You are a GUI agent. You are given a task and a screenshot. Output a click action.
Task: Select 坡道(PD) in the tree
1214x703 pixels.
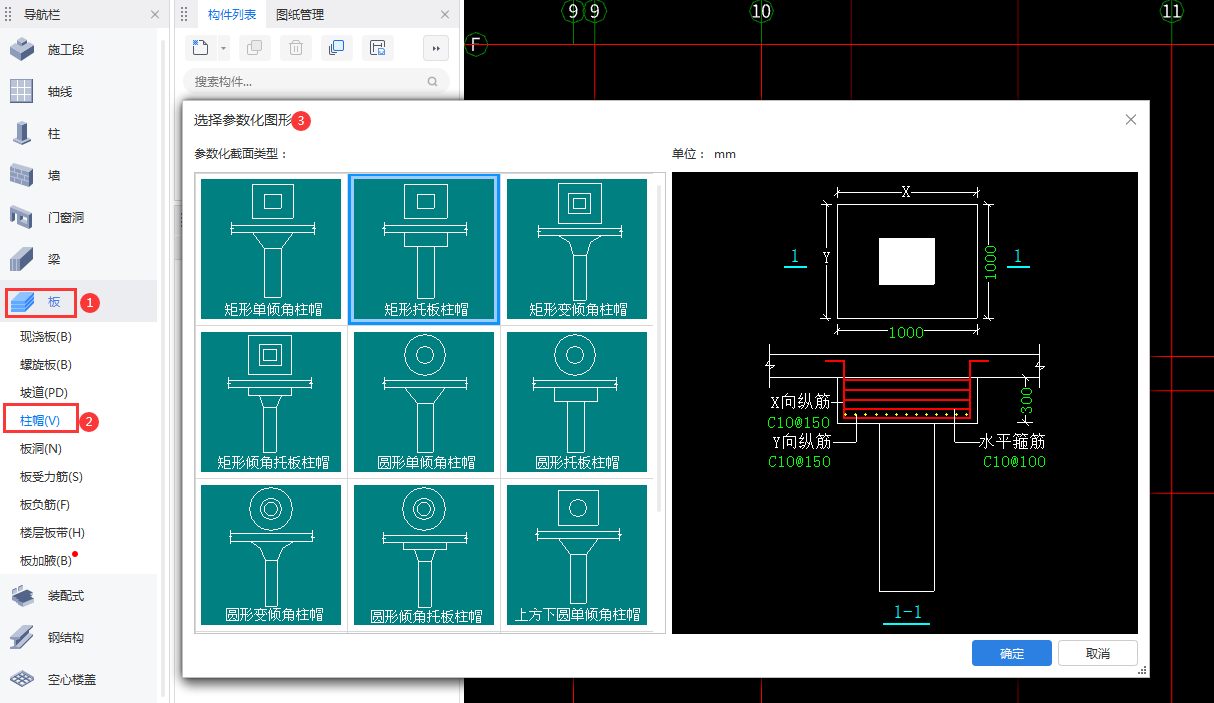44,393
